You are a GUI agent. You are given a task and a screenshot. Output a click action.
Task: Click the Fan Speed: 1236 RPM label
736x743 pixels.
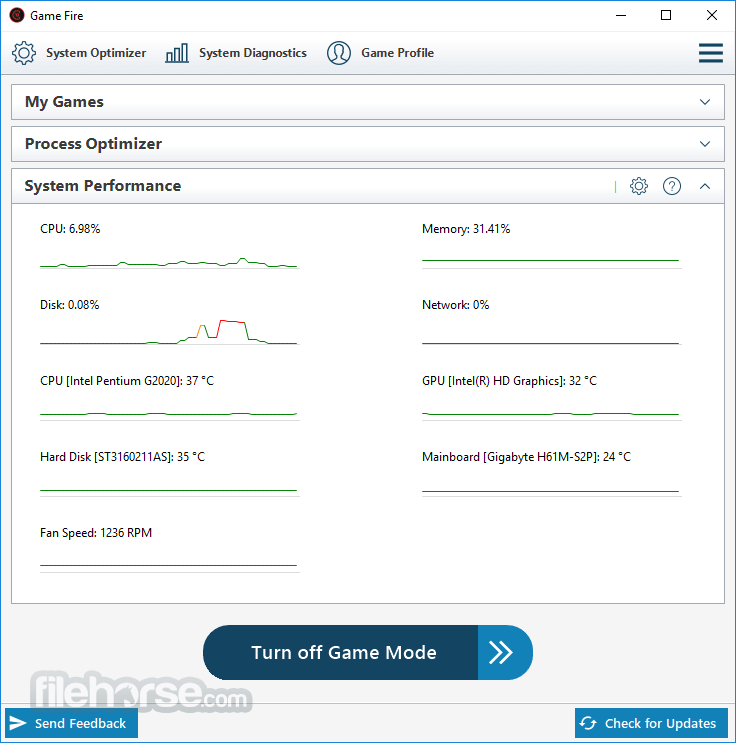click(96, 533)
